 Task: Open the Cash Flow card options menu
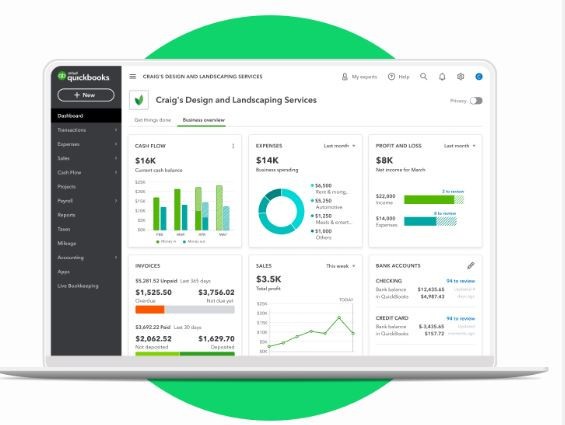pos(233,146)
